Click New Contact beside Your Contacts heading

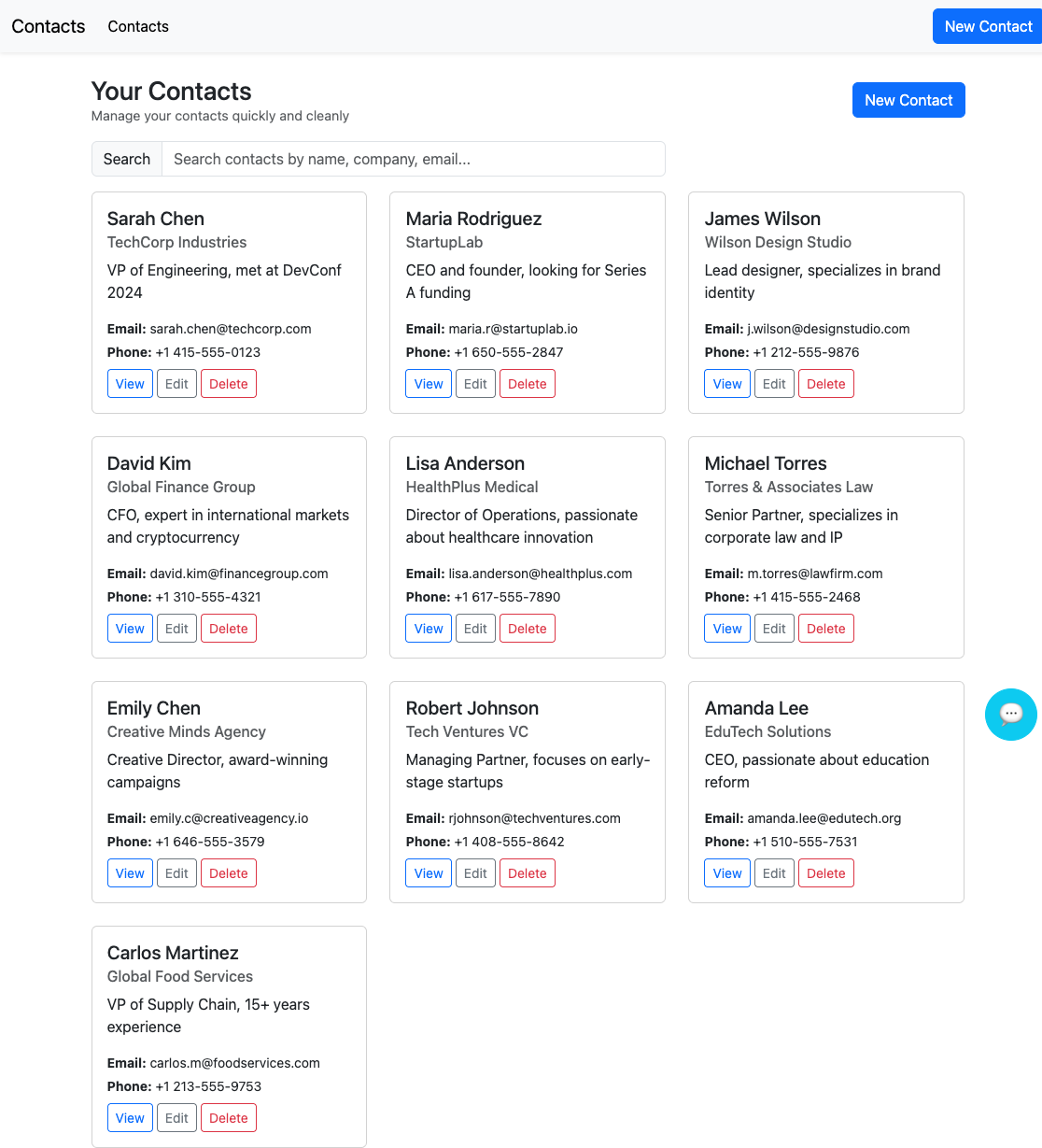[908, 100]
